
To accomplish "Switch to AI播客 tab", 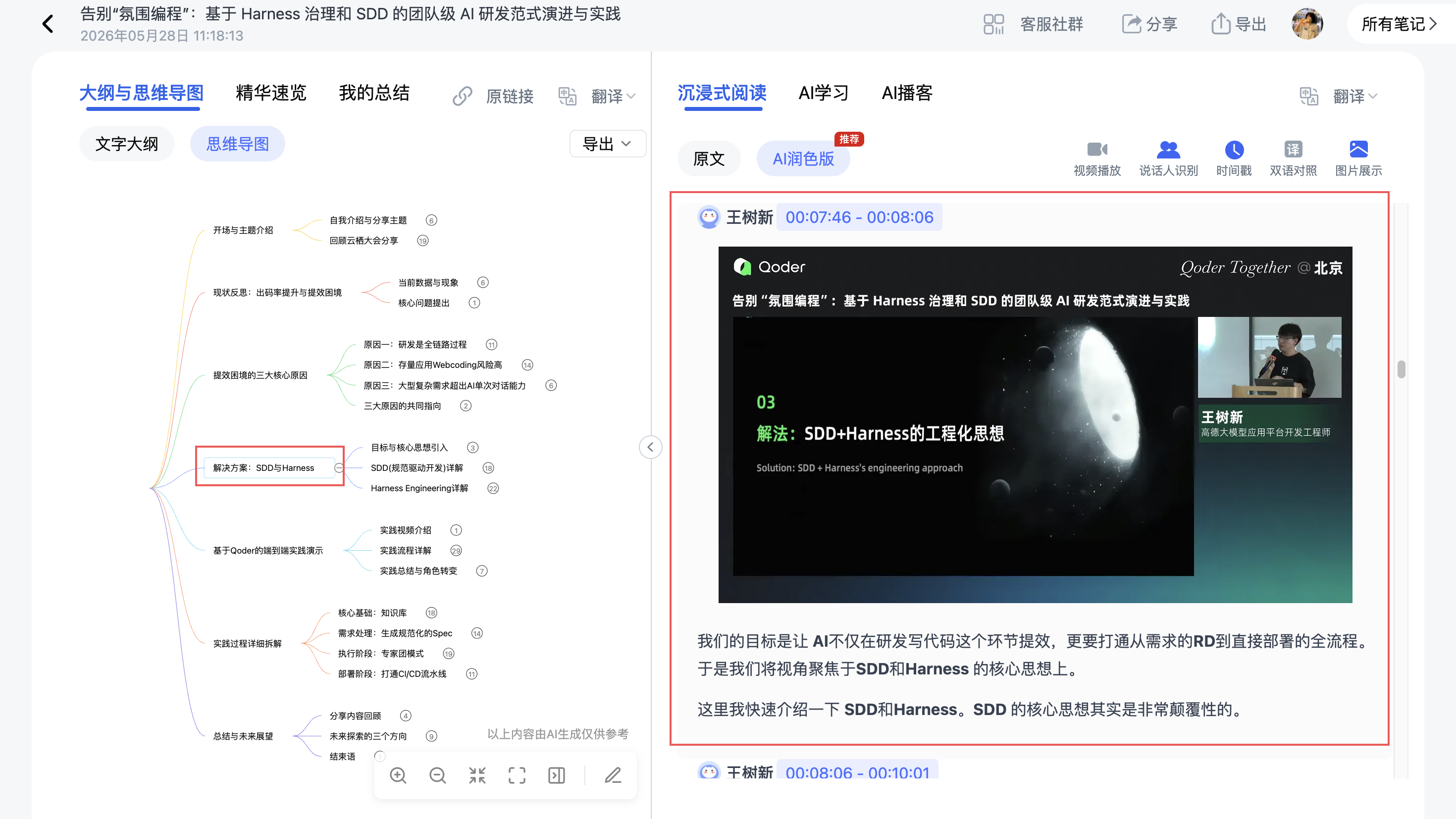I will click(907, 93).
